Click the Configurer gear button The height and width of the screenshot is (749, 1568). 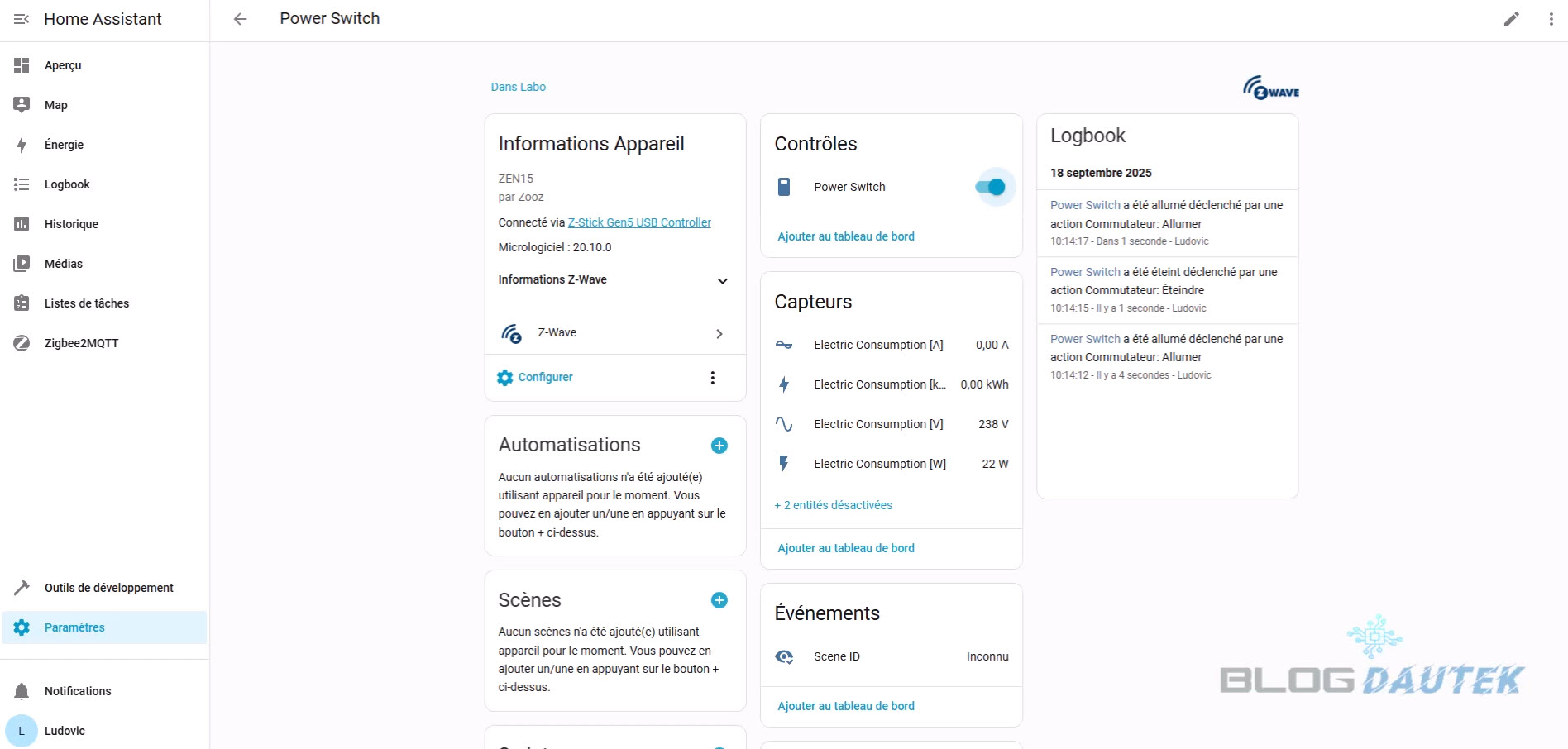[x=535, y=377]
